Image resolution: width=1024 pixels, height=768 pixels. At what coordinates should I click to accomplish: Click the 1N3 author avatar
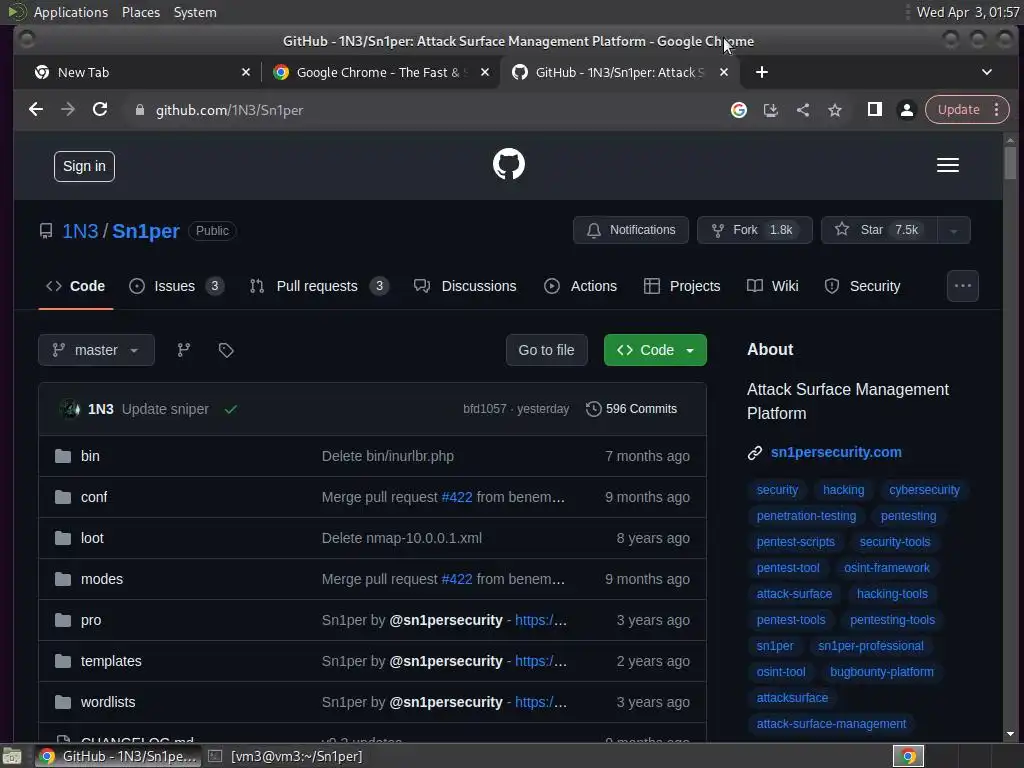69,409
